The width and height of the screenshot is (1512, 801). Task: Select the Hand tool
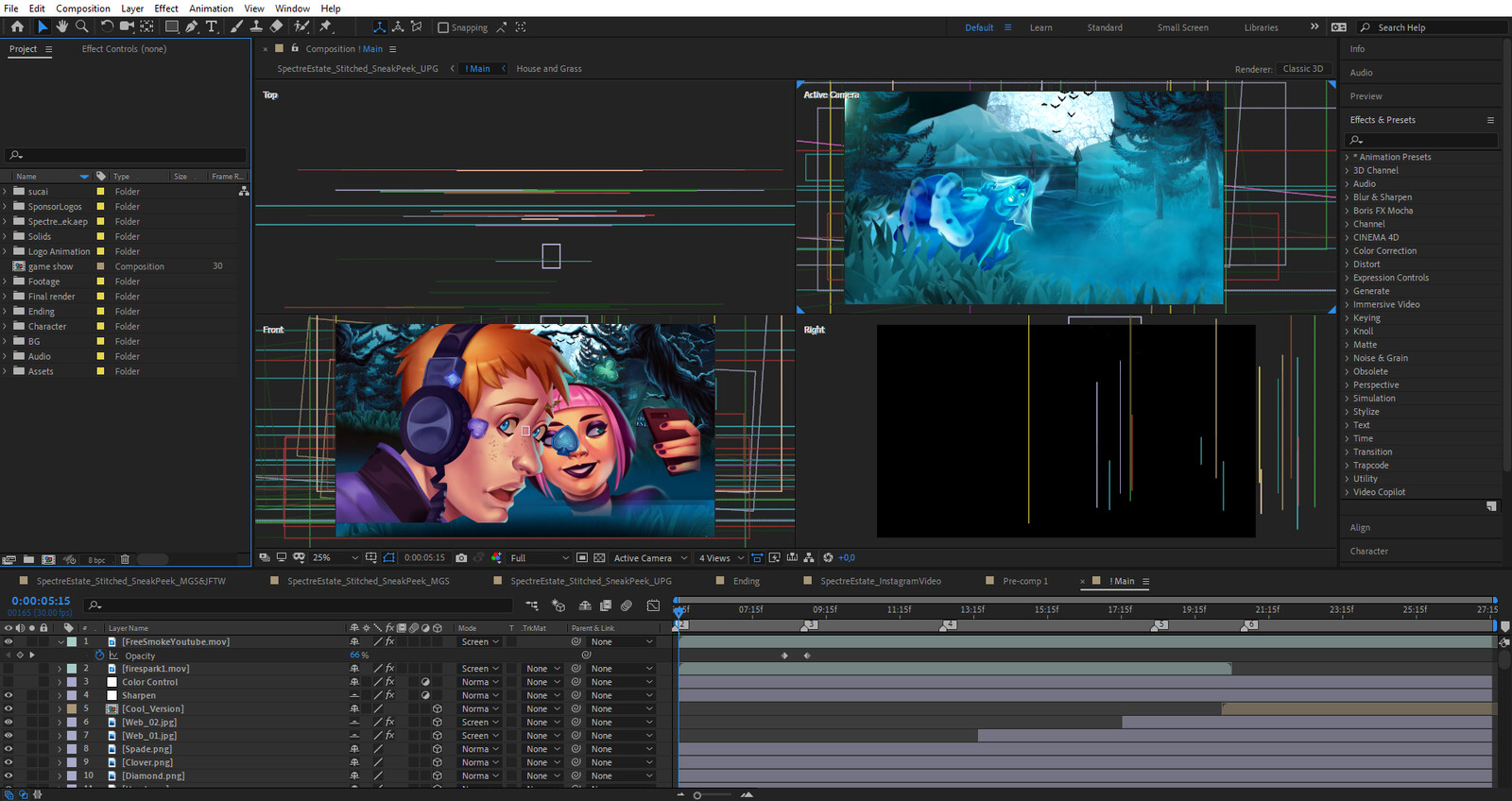click(62, 26)
